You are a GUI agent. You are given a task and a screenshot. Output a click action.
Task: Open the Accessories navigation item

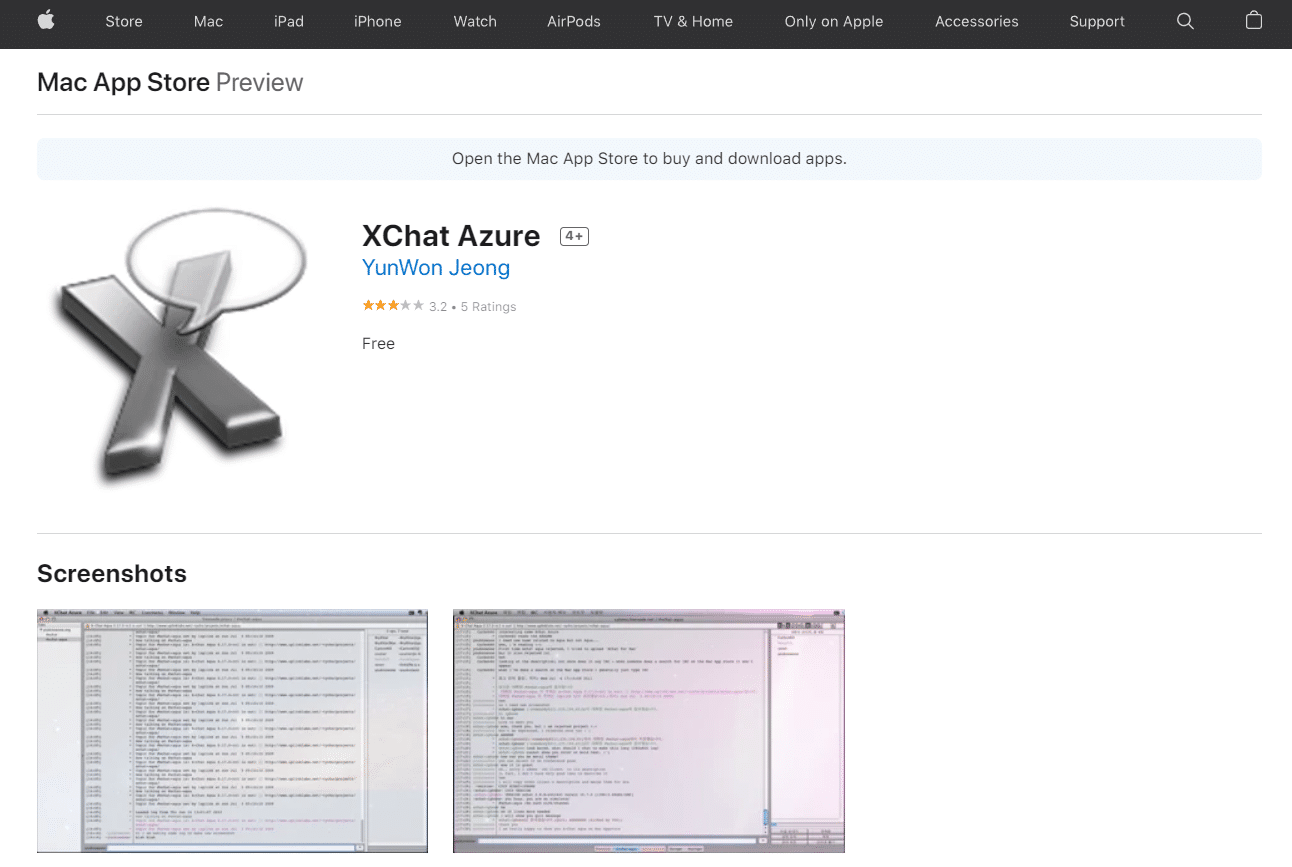[977, 21]
